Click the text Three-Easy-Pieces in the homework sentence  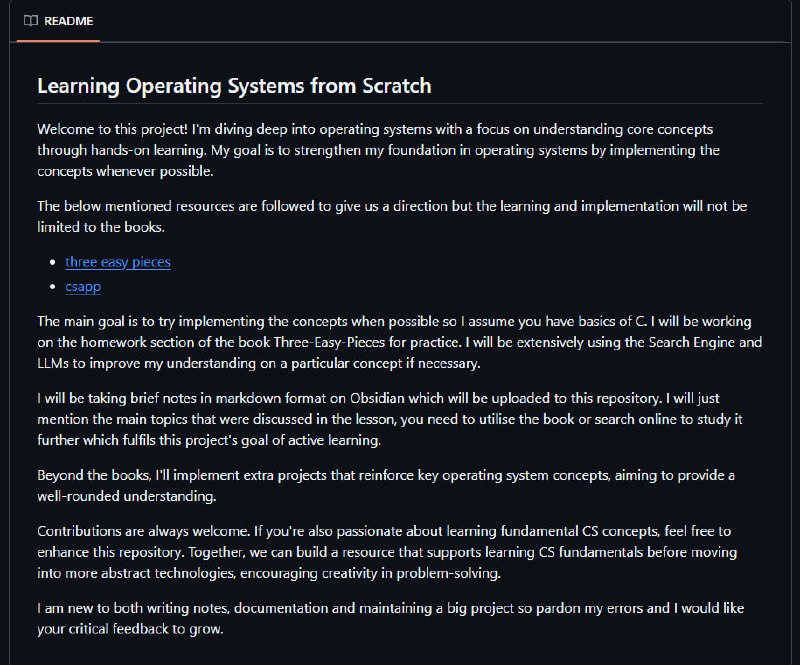click(329, 342)
